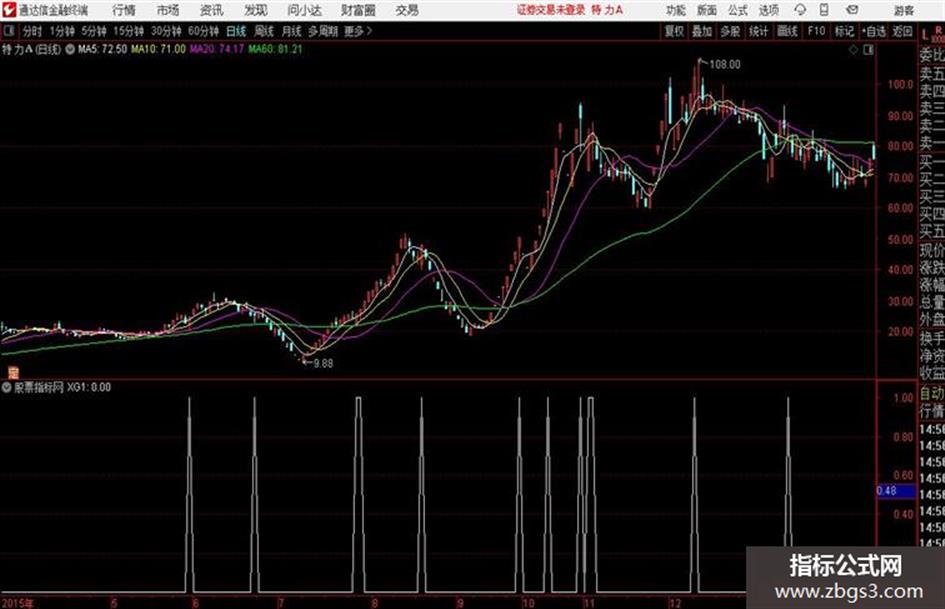945x609 pixels.
Task: Click the window layout icon at chart top right
Action: (868, 50)
